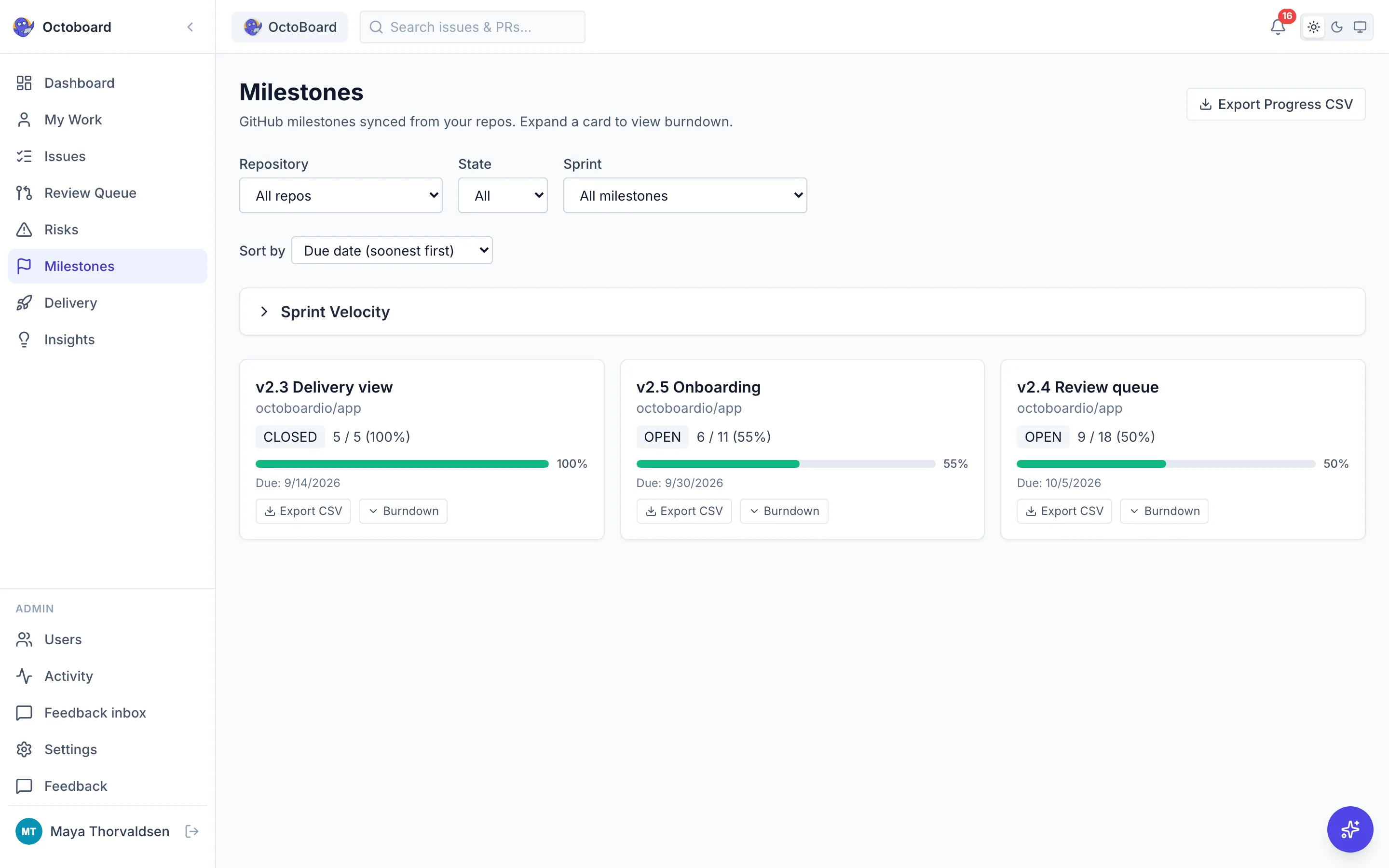Image resolution: width=1389 pixels, height=868 pixels.
Task: Select Milestones in the sidebar
Action: tap(108, 266)
